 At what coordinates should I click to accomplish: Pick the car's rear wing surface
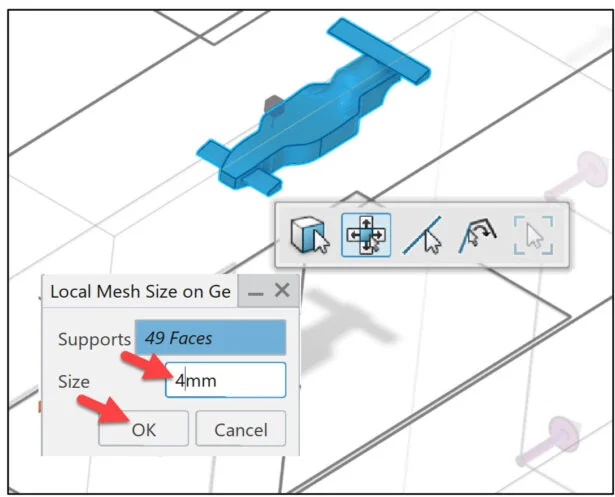pos(378,50)
